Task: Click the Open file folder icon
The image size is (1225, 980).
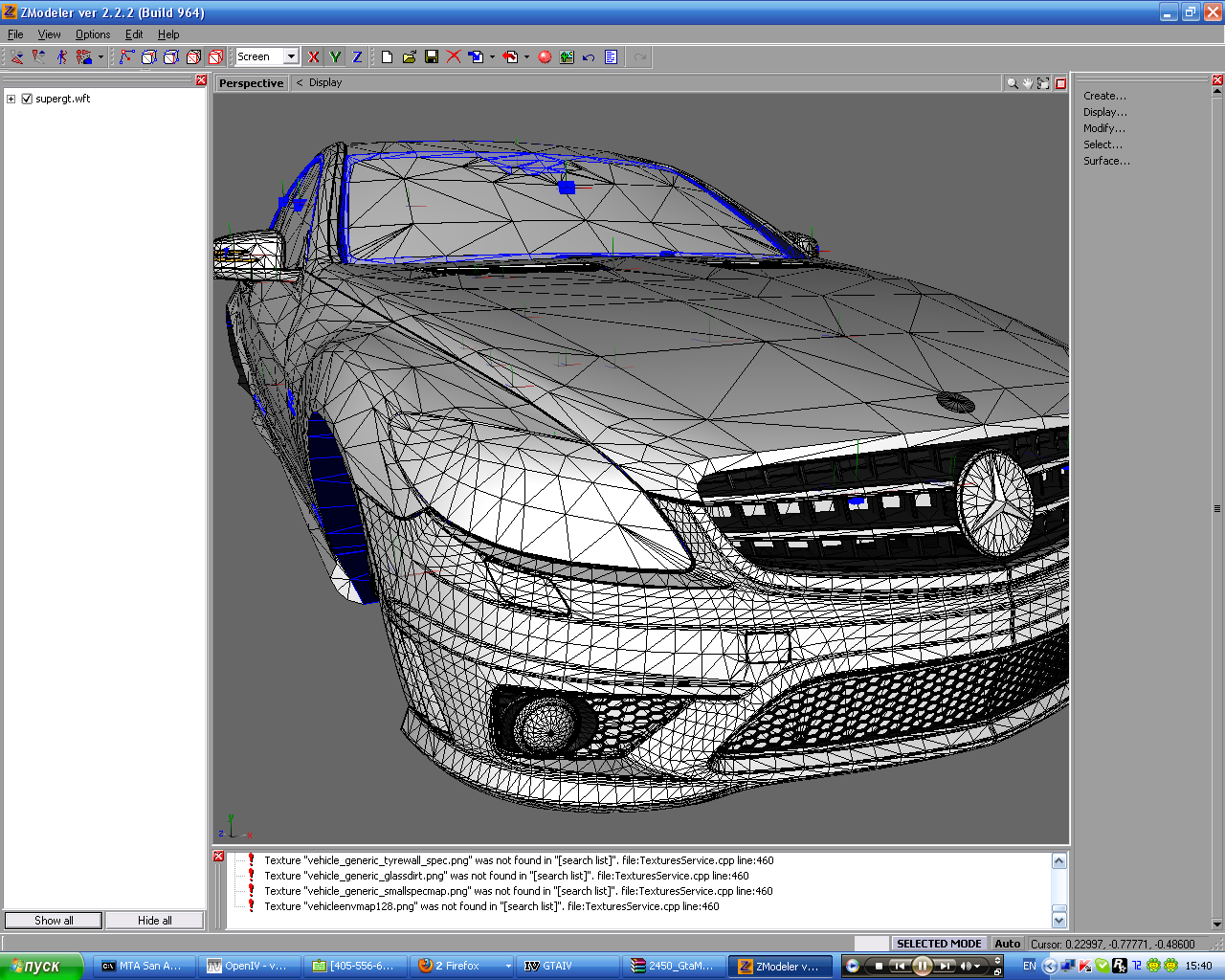Action: [x=409, y=57]
